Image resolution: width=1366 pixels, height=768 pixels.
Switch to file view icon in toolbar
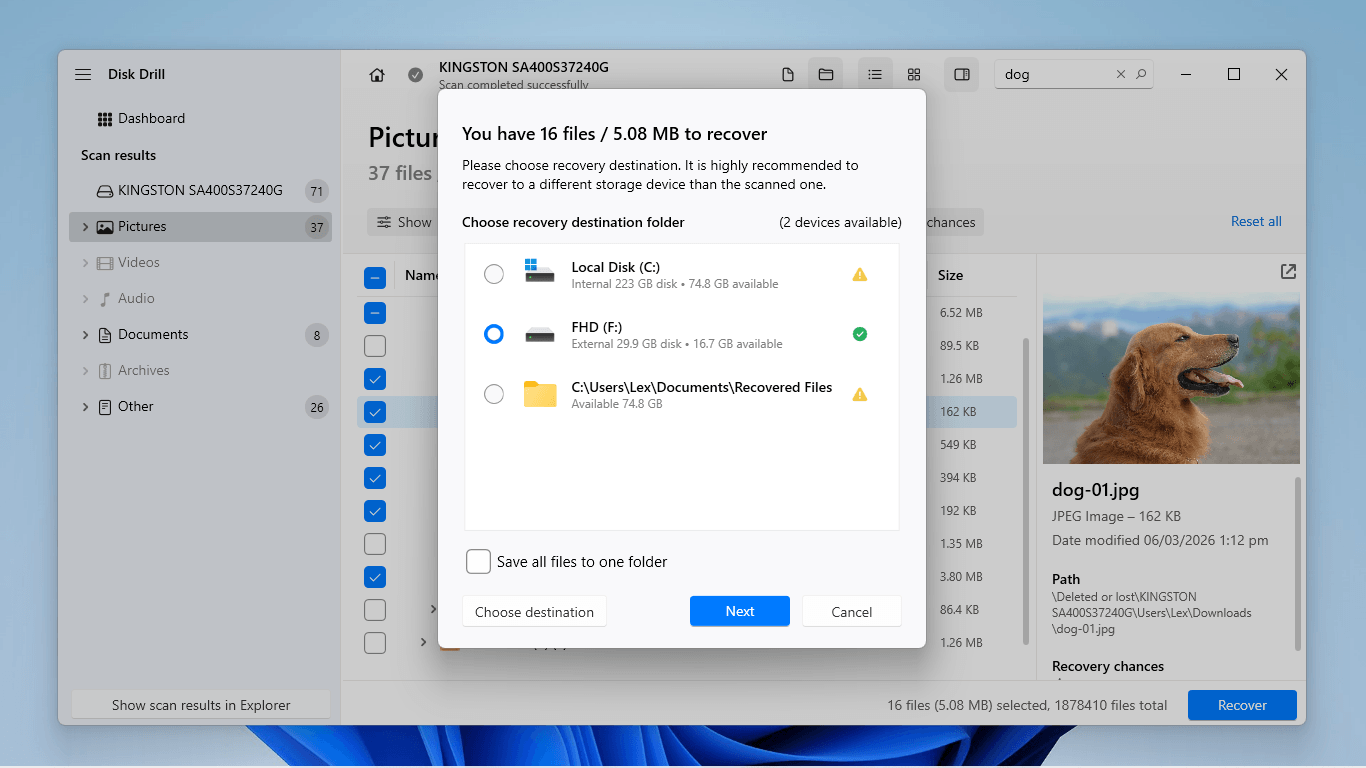(788, 75)
